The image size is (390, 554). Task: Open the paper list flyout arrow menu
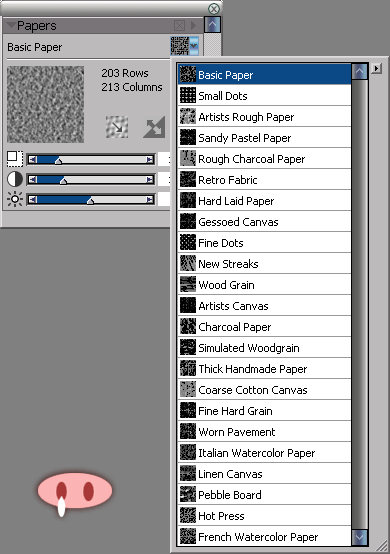click(377, 68)
